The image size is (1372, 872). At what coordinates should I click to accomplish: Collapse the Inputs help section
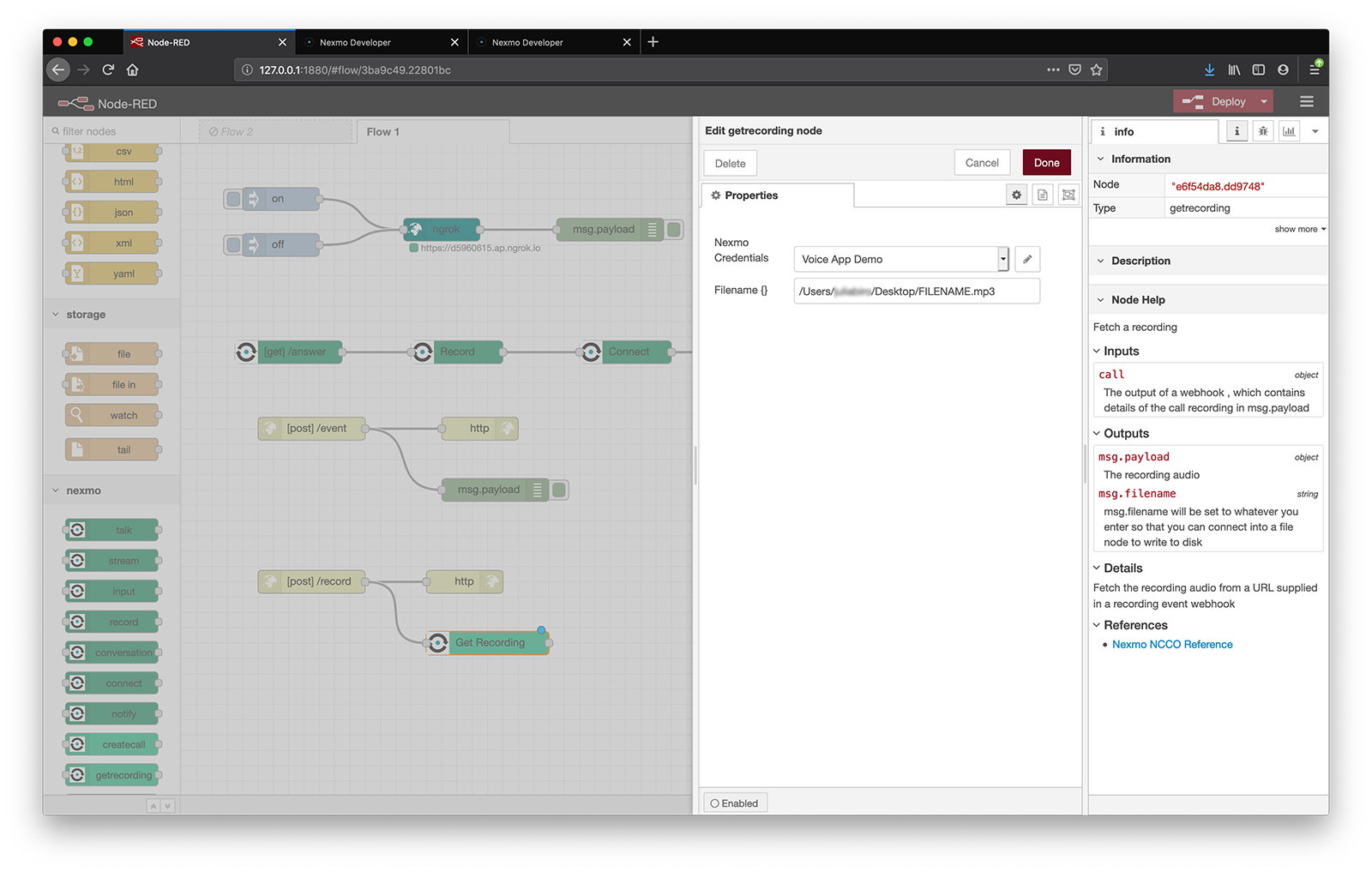(1116, 351)
